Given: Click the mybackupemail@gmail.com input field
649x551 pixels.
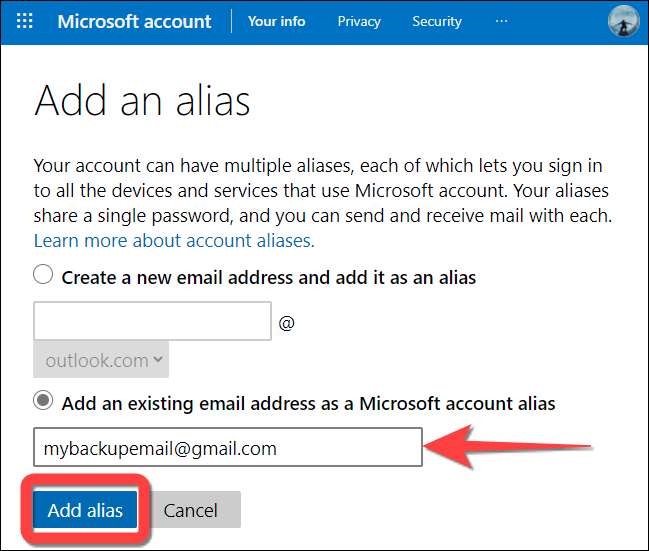Looking at the screenshot, I should click(227, 448).
